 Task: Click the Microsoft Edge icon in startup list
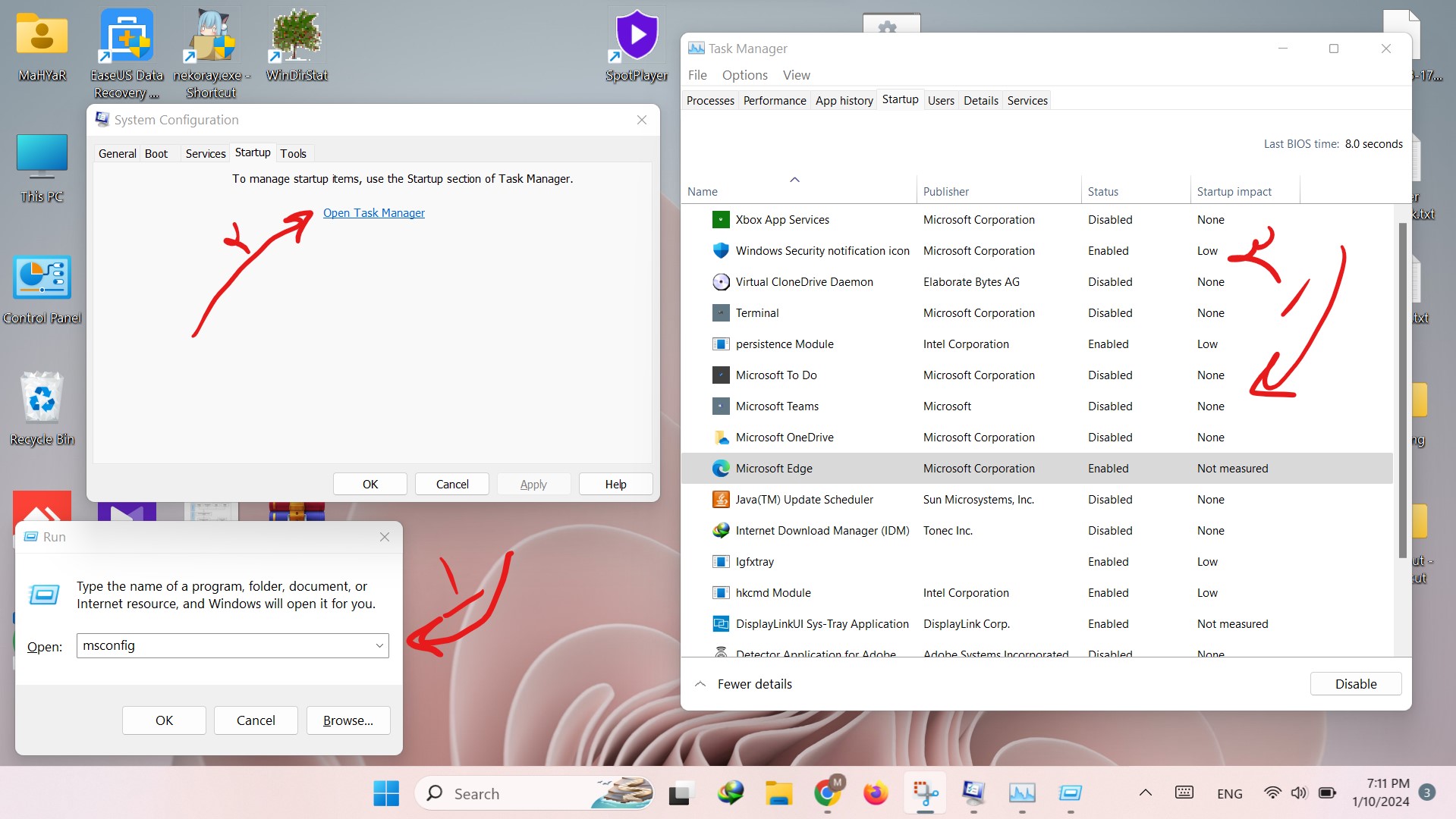(721, 469)
